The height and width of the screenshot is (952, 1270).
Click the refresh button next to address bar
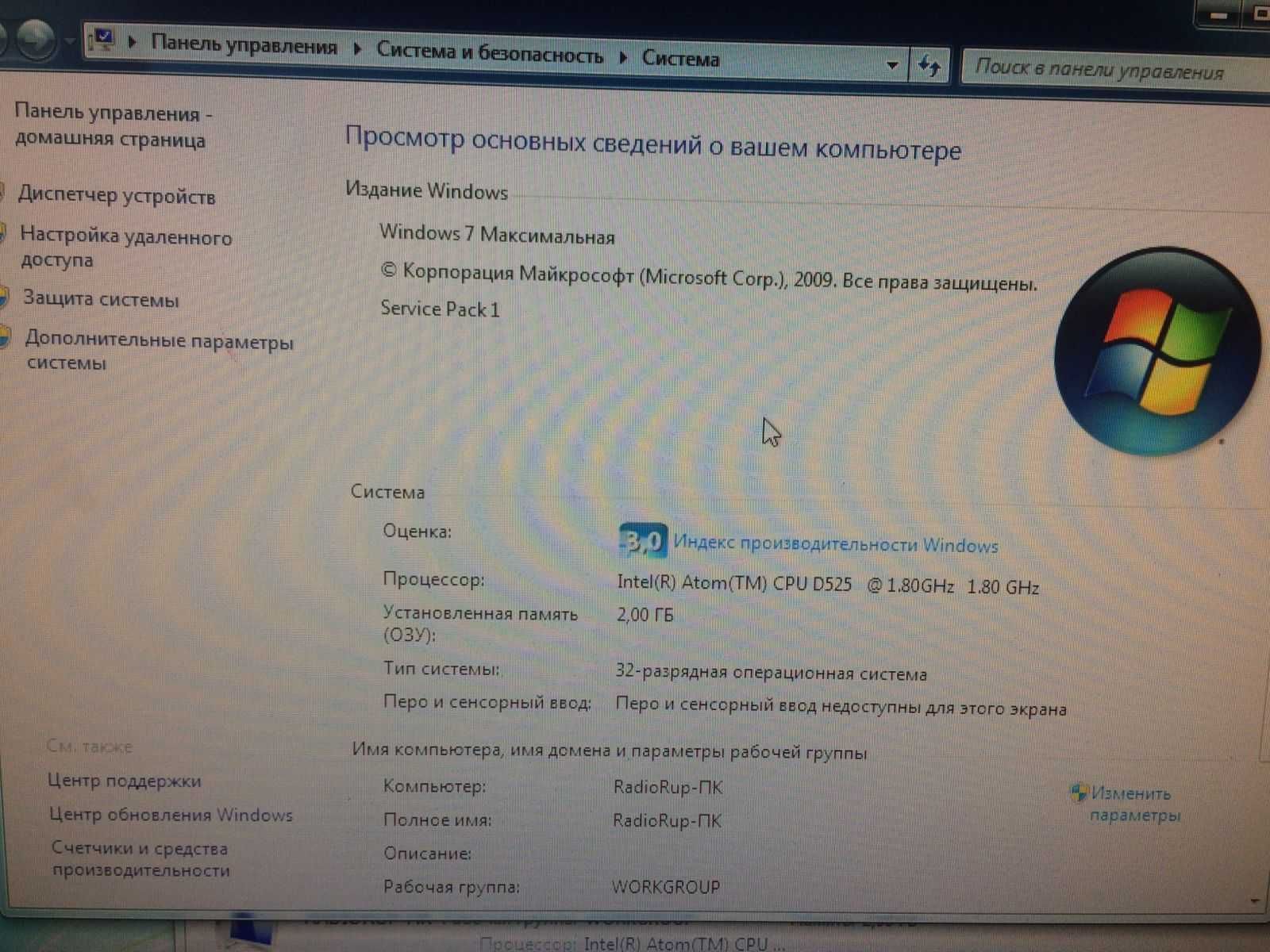(929, 65)
